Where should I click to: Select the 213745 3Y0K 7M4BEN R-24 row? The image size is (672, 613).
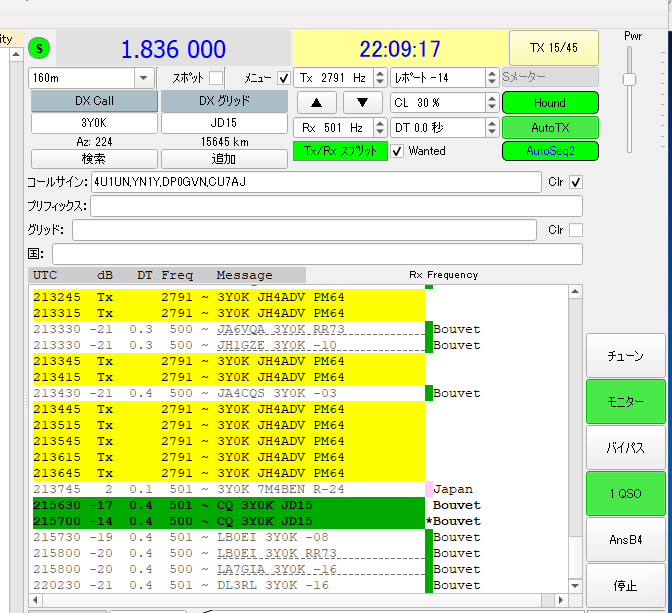coord(229,489)
